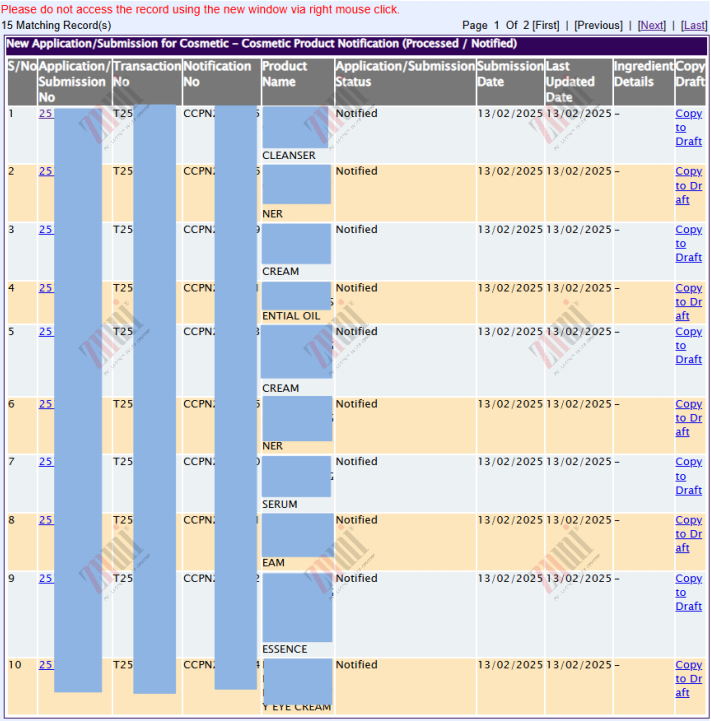Jump to the Last results page

tap(694, 25)
